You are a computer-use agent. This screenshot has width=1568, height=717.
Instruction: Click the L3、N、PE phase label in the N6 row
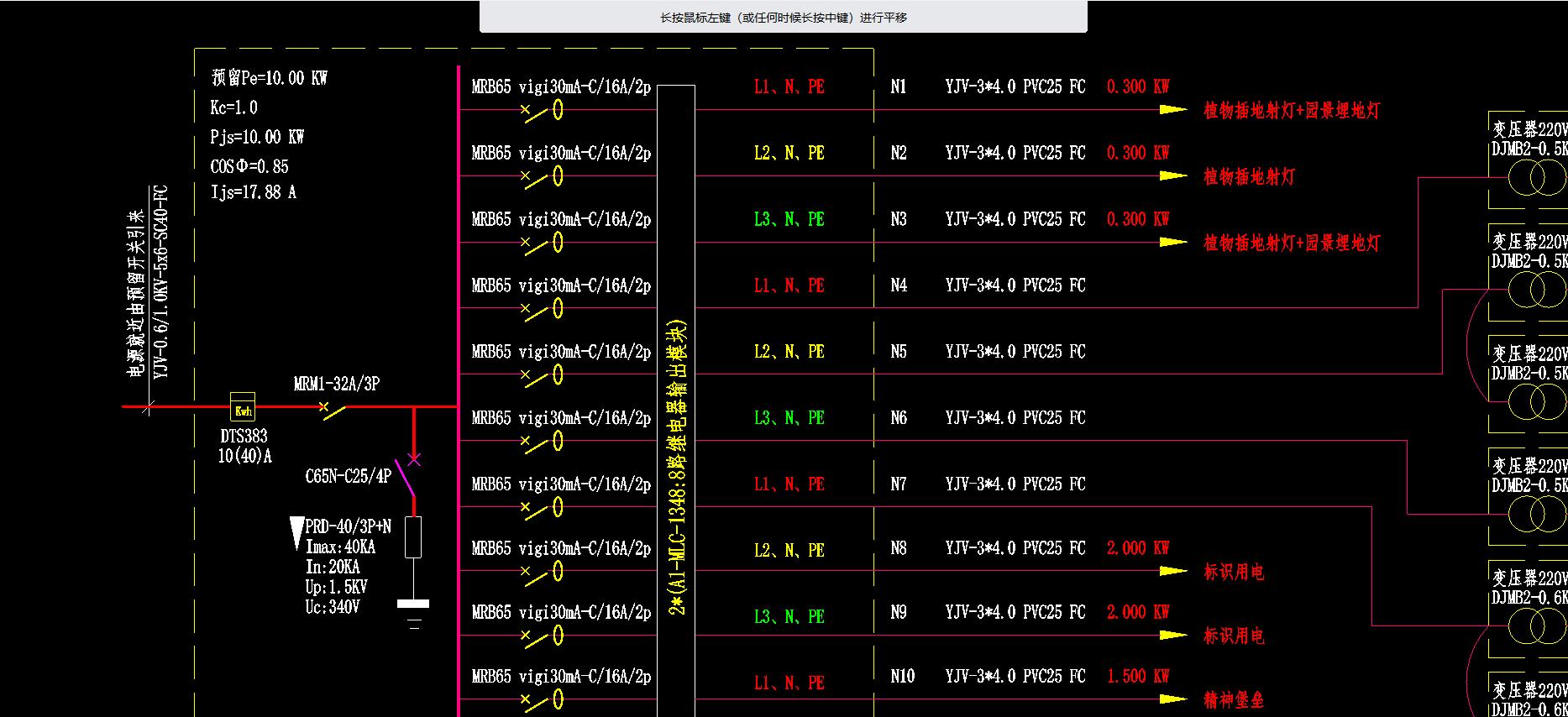(x=789, y=418)
